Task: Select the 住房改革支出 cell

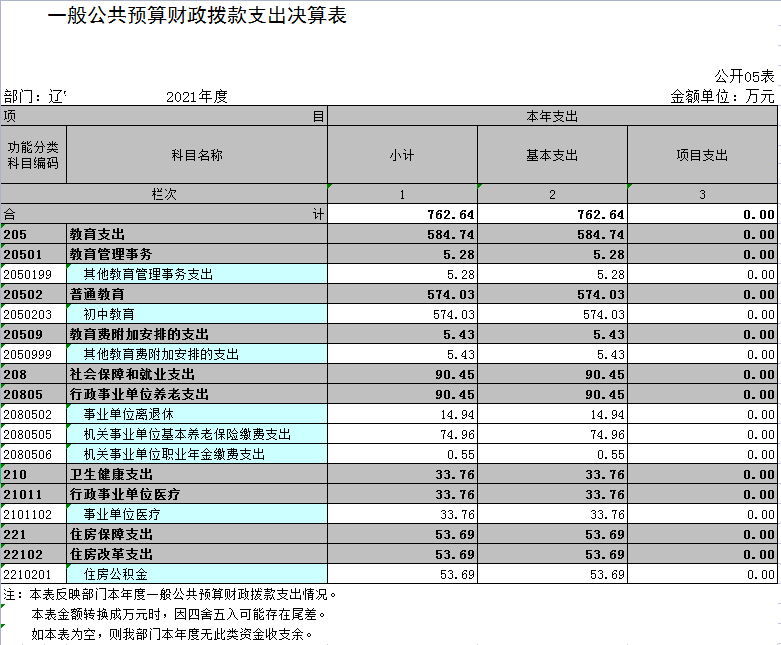Action: coord(197,554)
